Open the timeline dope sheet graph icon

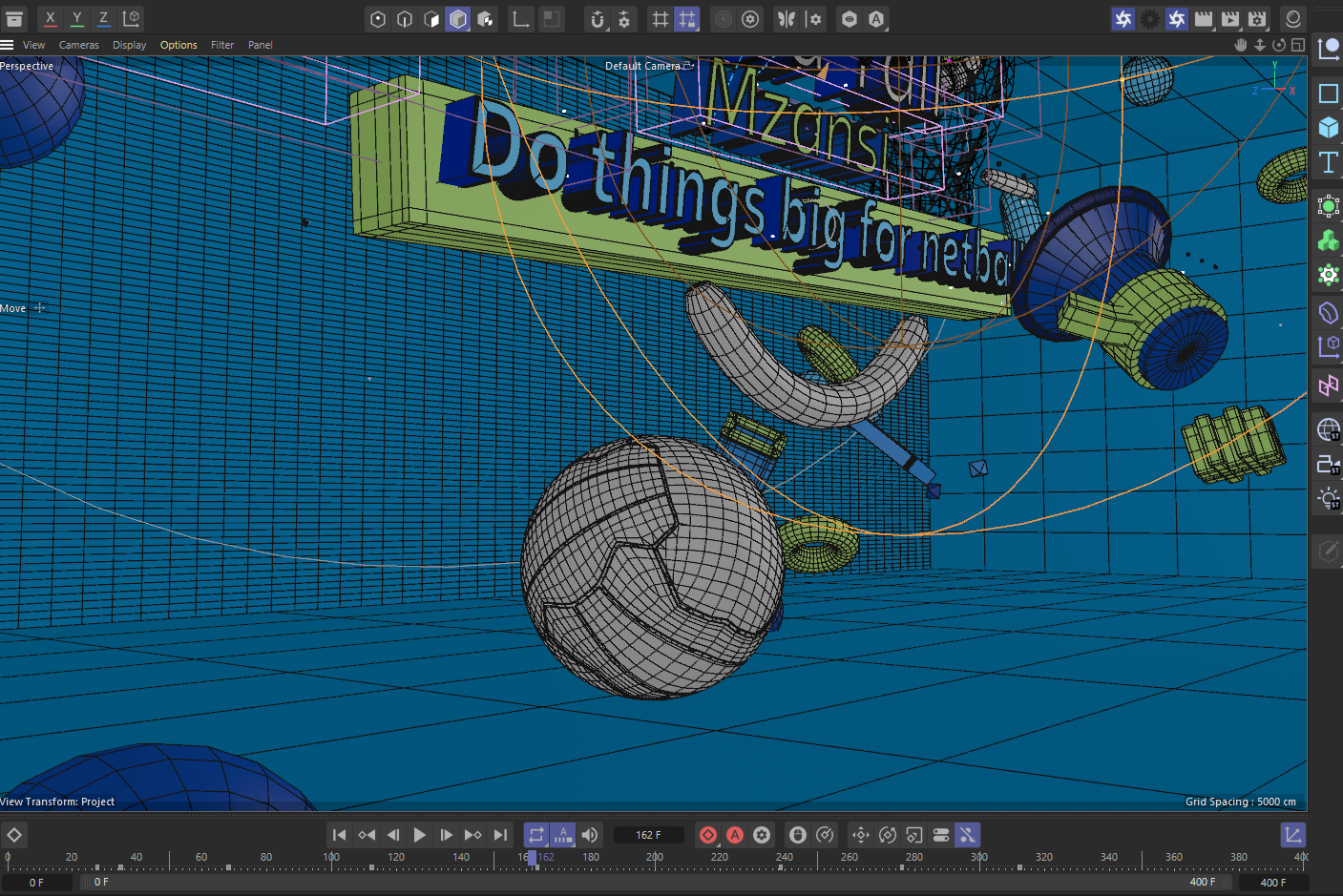click(x=1292, y=835)
